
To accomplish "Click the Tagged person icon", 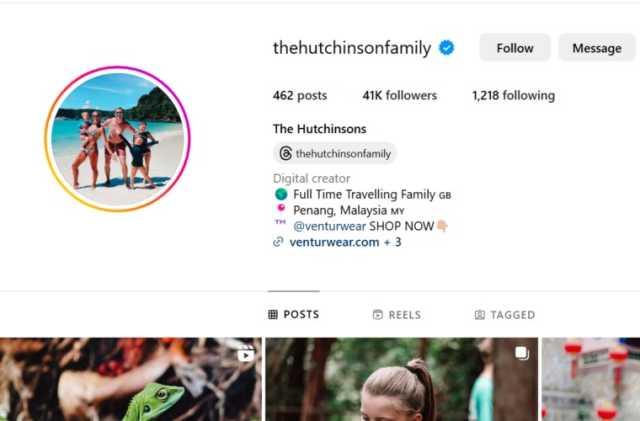I will click(x=480, y=314).
